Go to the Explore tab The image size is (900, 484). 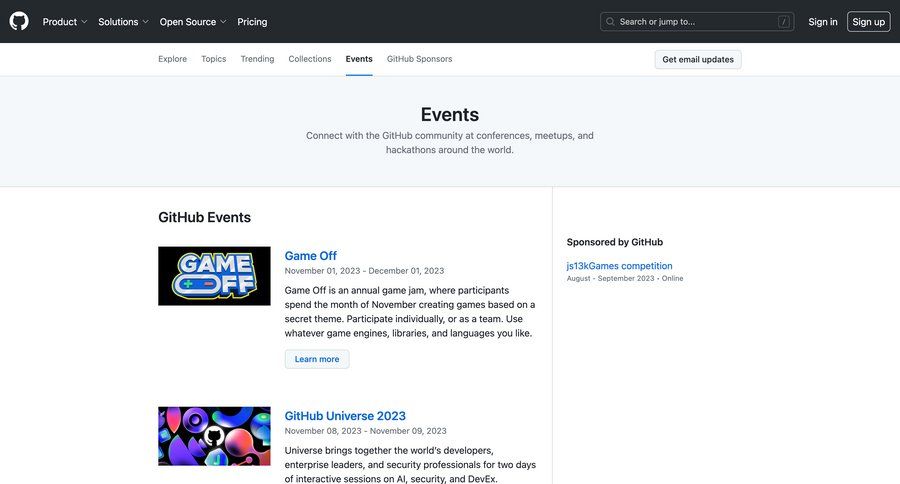pos(173,59)
